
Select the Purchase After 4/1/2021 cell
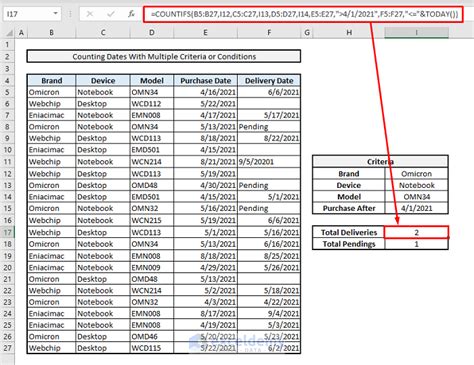point(416,208)
